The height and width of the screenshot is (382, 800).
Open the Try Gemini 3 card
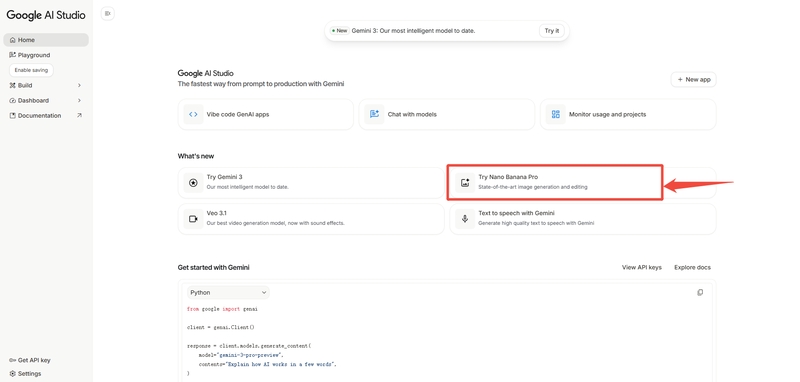click(311, 182)
